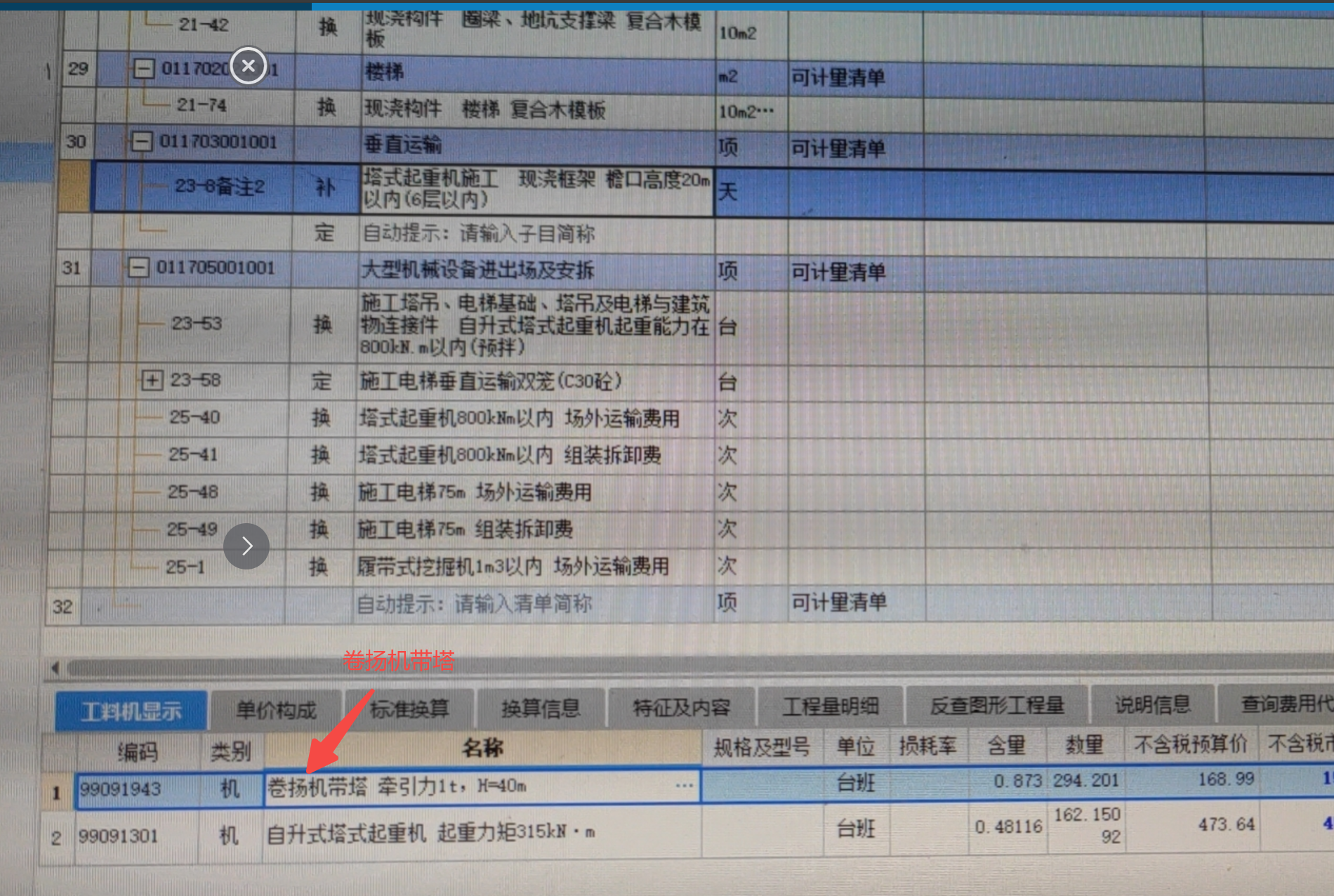The width and height of the screenshot is (1334, 896).
Task: Click the 补 type cell of 23-8备注2
Action: (x=325, y=187)
